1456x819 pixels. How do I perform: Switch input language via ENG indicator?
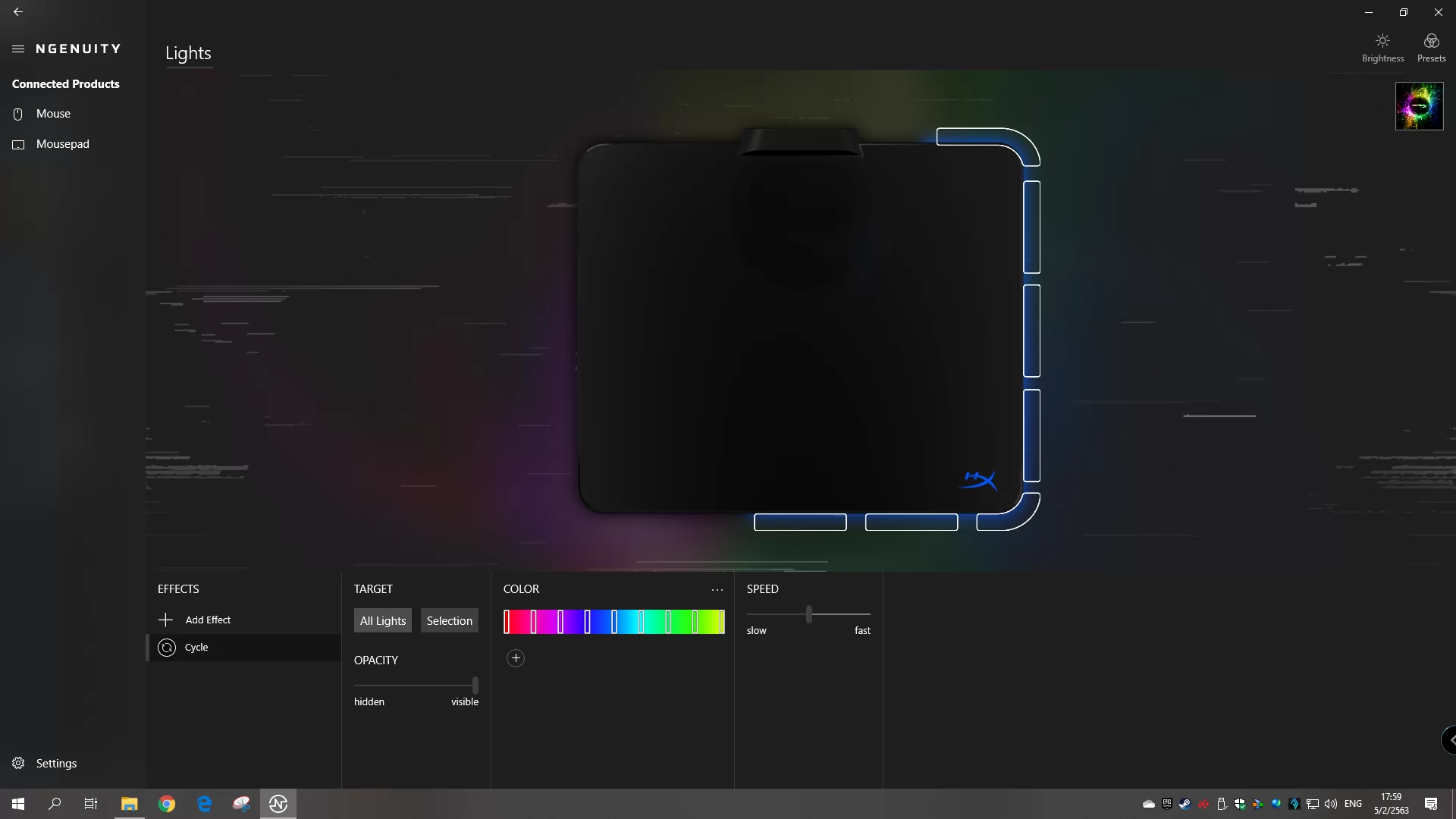click(1354, 804)
